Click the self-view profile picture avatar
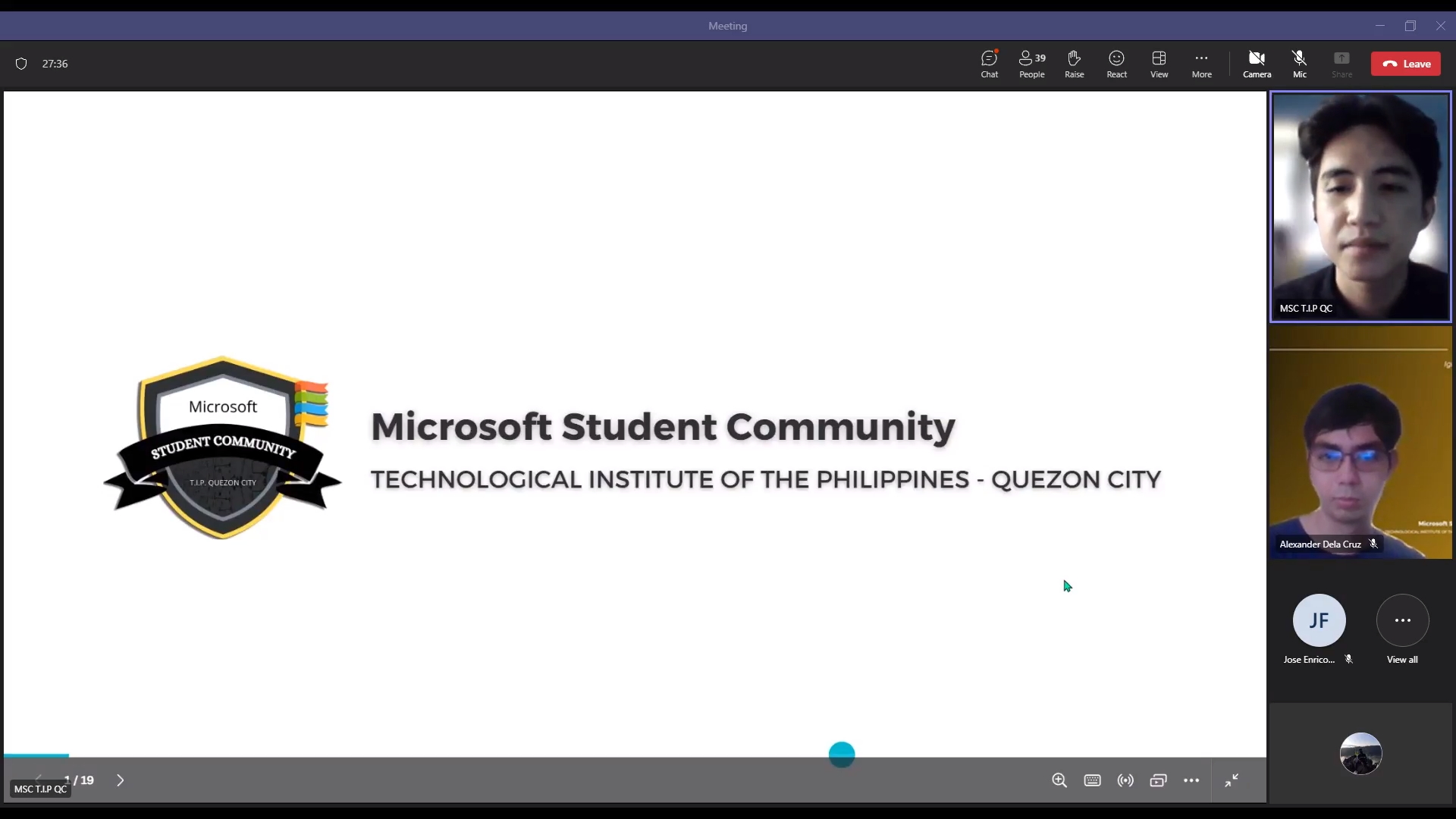The height and width of the screenshot is (819, 1456). click(1360, 754)
